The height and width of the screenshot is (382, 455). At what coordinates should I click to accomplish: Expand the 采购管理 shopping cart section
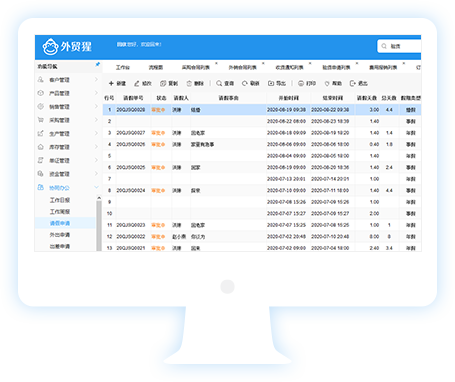pyautogui.click(x=96, y=120)
